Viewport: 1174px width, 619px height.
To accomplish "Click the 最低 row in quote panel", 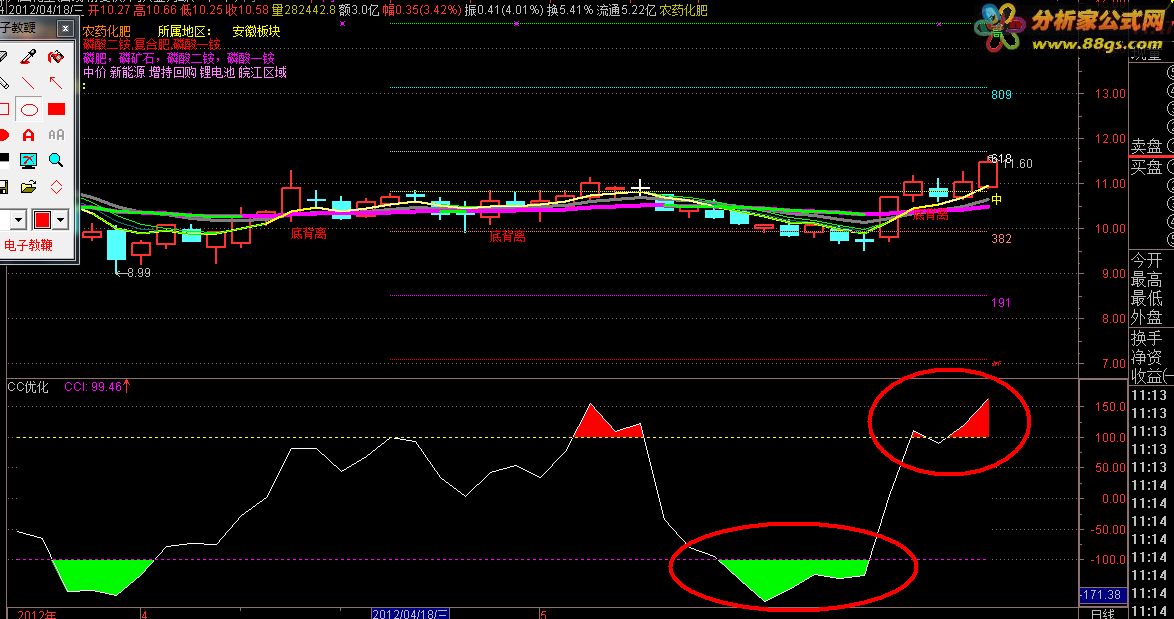I will point(1147,299).
